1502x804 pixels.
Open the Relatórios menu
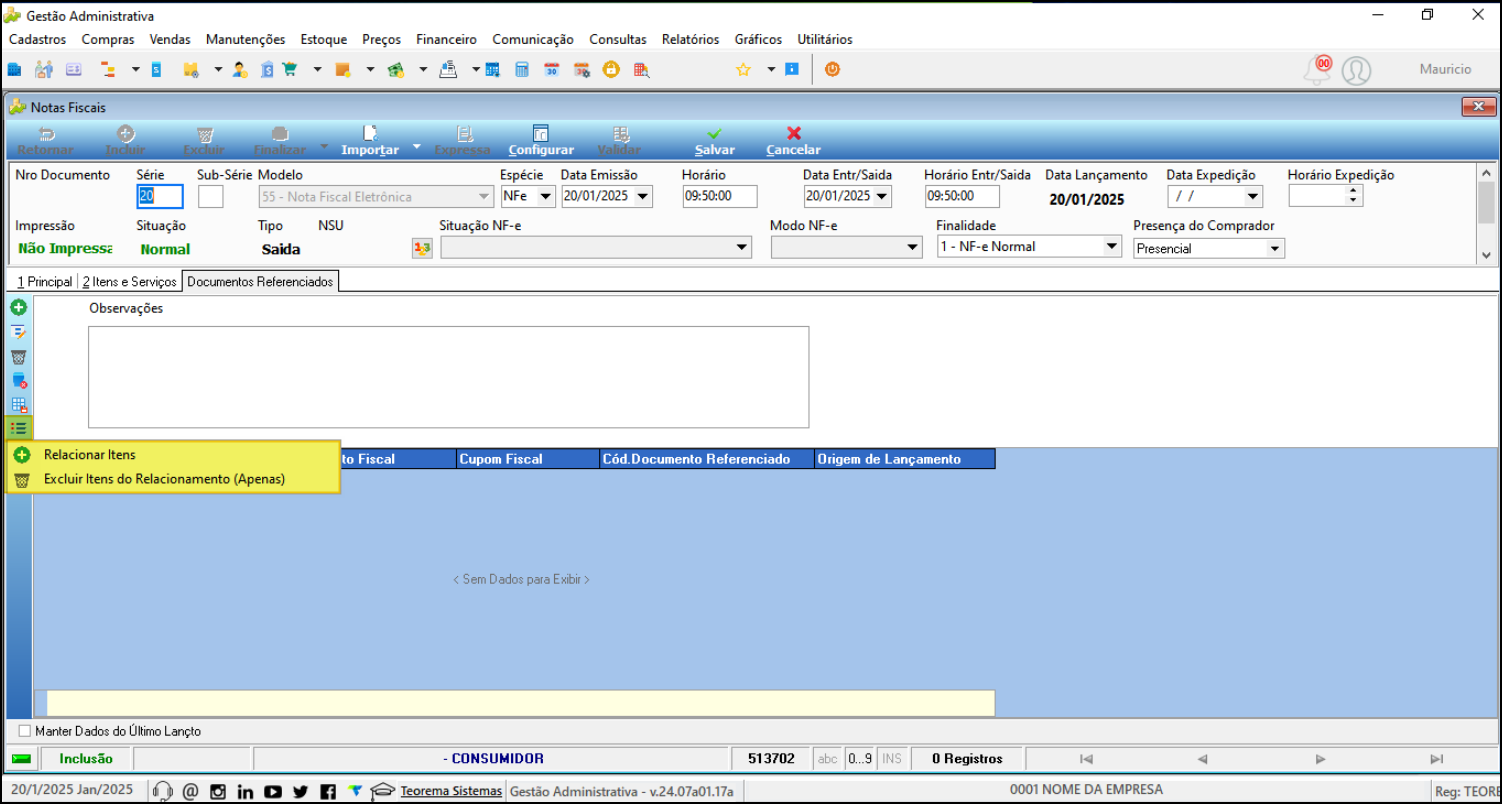690,39
